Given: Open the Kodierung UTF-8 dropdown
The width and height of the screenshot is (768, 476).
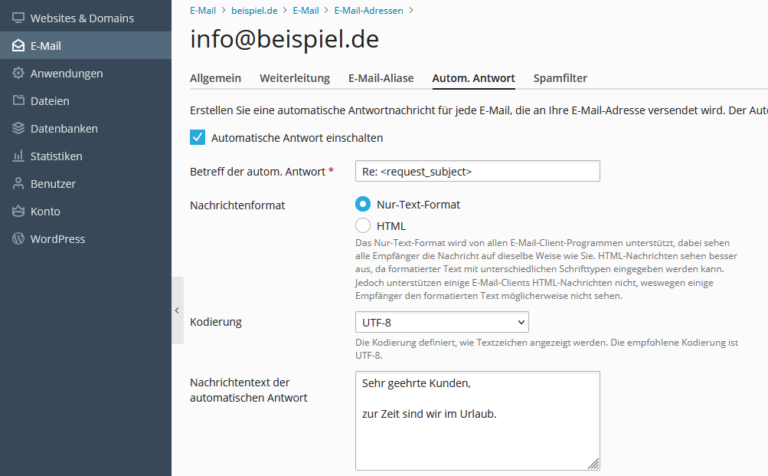Looking at the screenshot, I should click(441, 322).
